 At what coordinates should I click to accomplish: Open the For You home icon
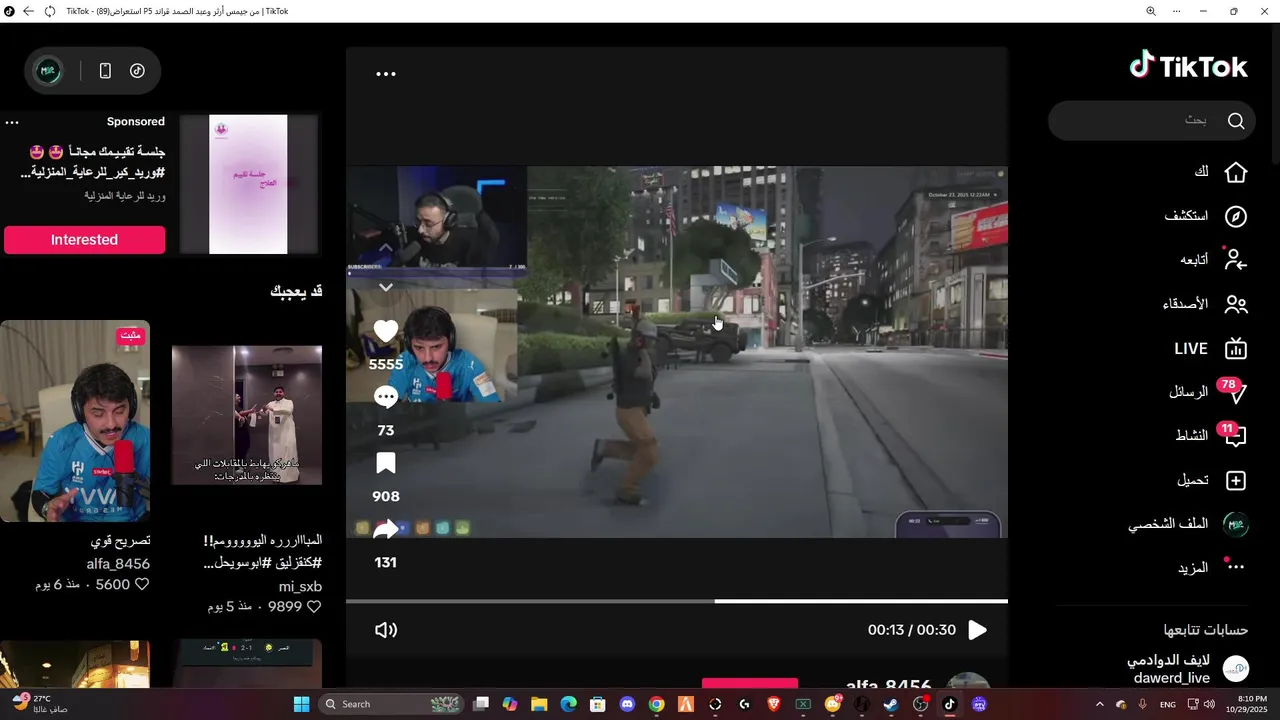tap(1236, 172)
